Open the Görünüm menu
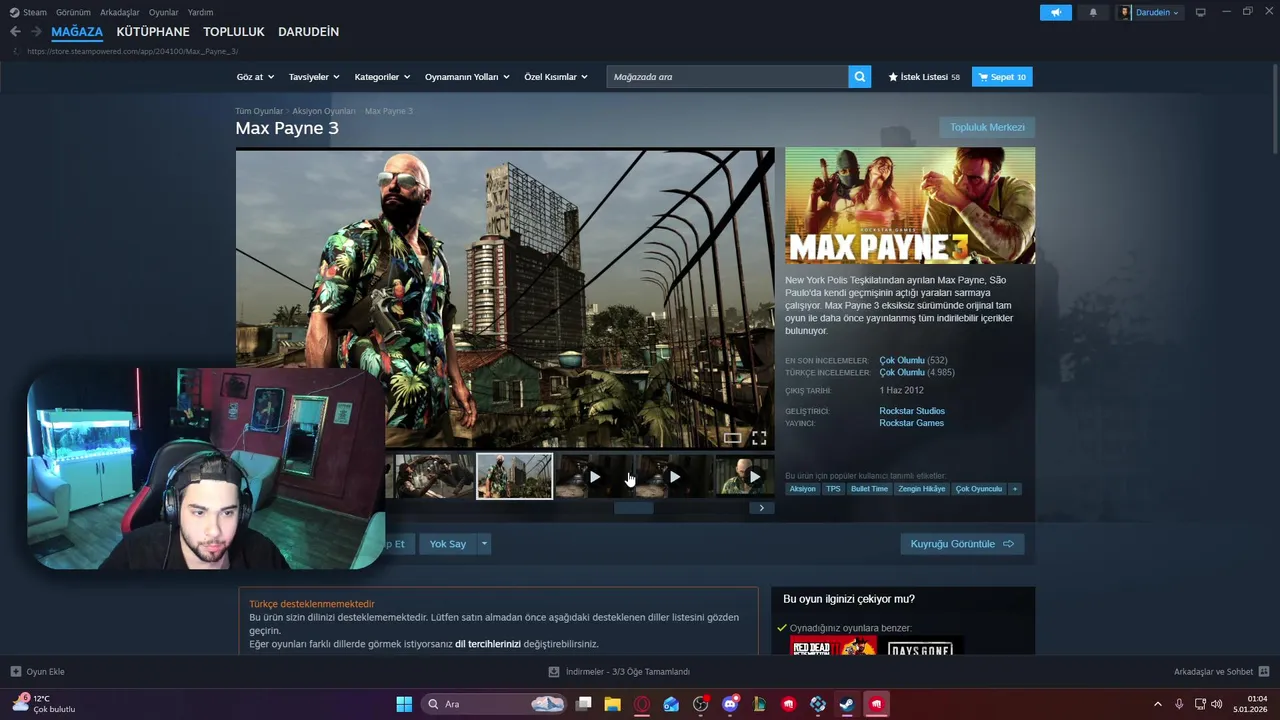Image resolution: width=1280 pixels, height=720 pixels. click(x=73, y=12)
